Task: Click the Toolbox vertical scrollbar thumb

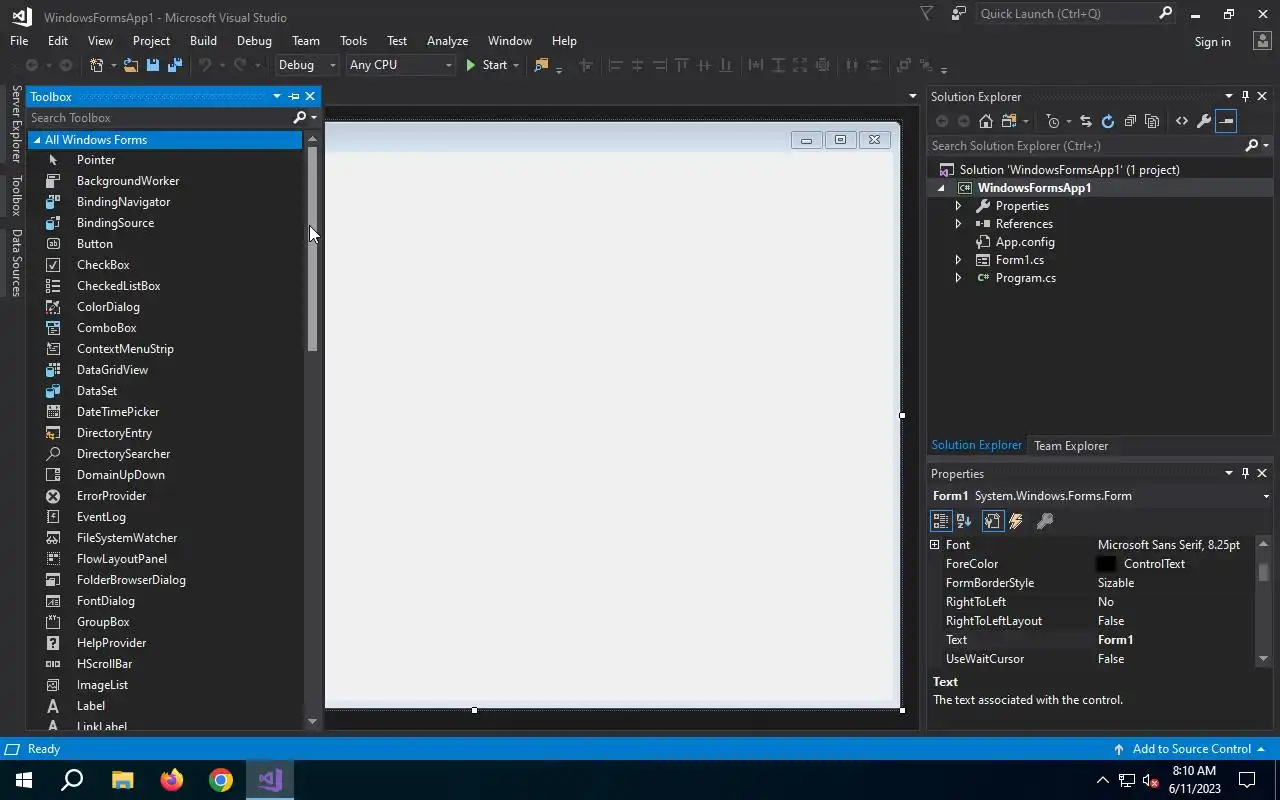Action: pyautogui.click(x=312, y=248)
